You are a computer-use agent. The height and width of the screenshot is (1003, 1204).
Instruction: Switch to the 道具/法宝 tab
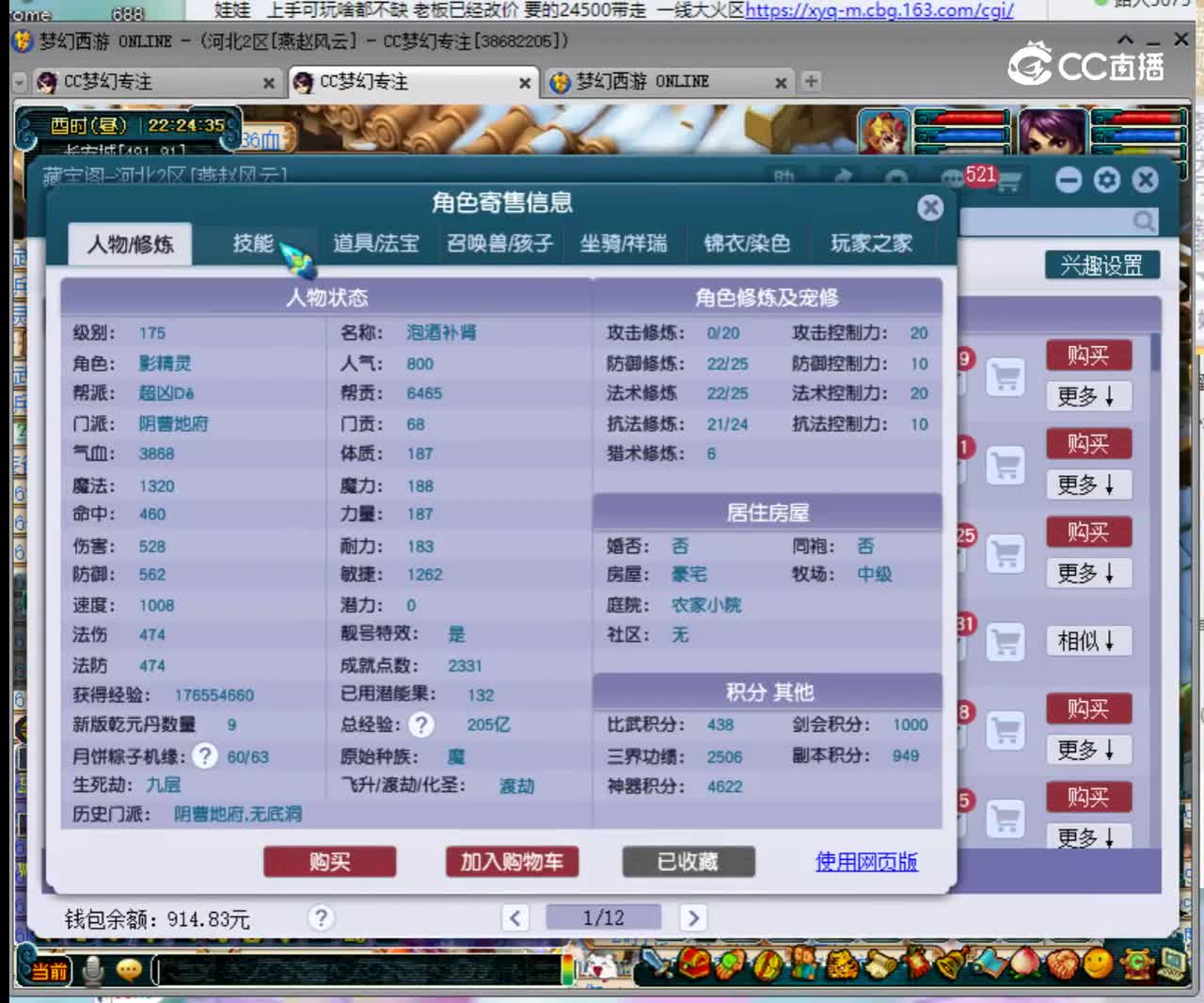coord(376,244)
